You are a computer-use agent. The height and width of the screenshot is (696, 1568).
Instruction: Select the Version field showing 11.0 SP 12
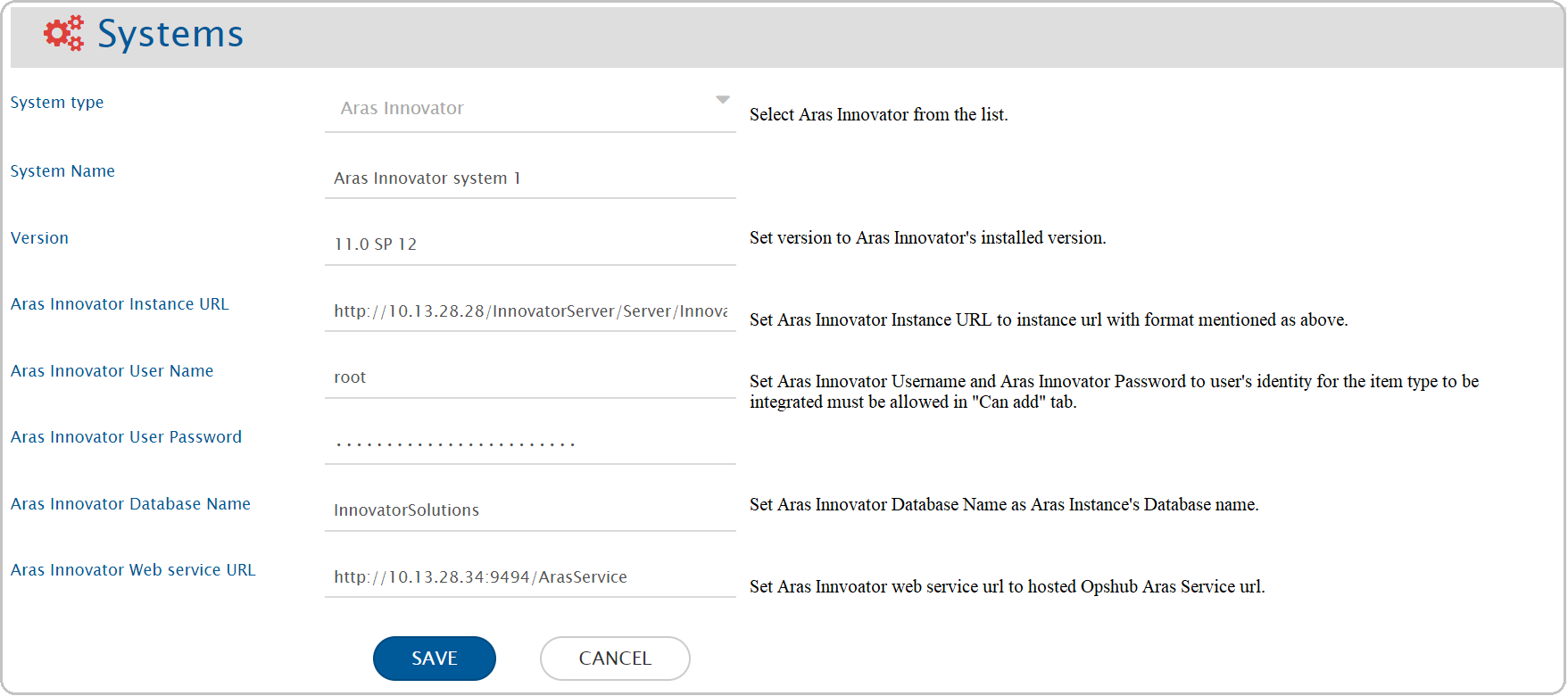(530, 244)
